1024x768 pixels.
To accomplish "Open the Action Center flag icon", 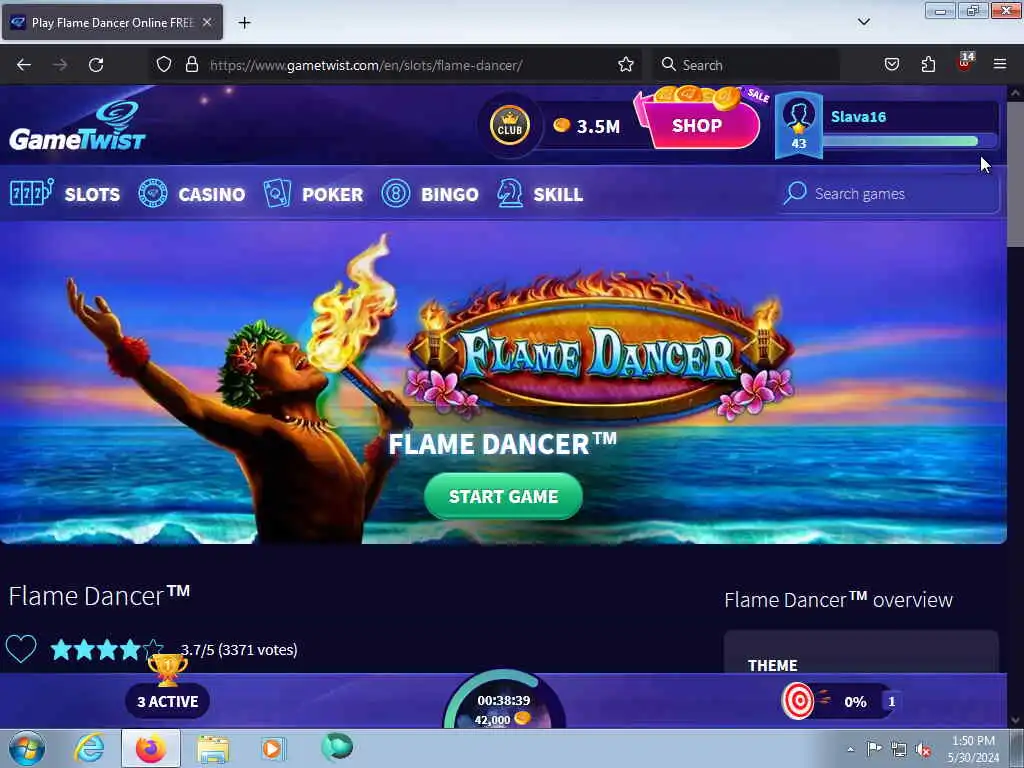I will [874, 749].
